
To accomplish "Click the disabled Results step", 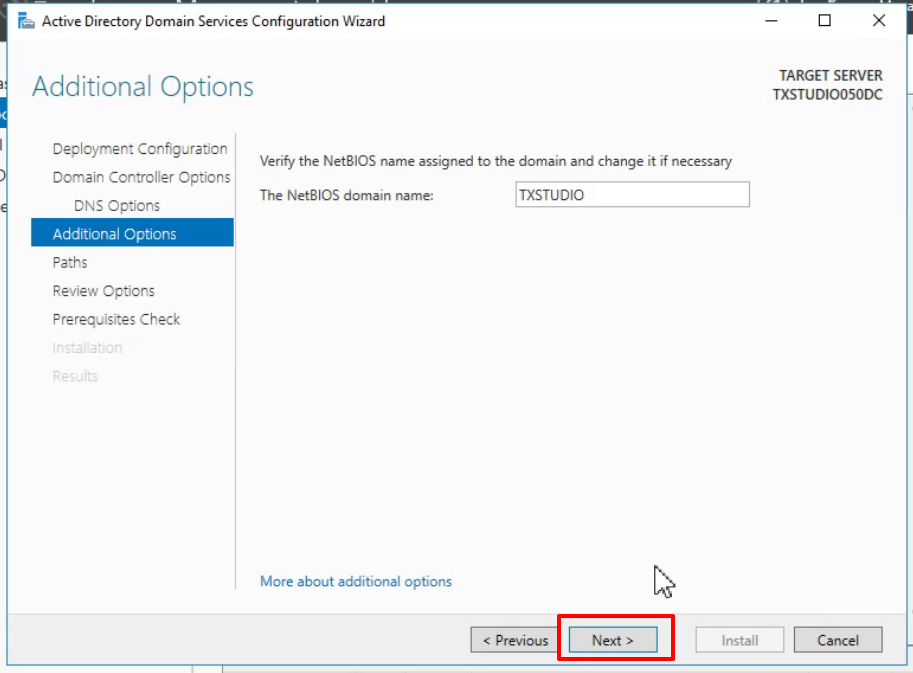I will pyautogui.click(x=75, y=376).
